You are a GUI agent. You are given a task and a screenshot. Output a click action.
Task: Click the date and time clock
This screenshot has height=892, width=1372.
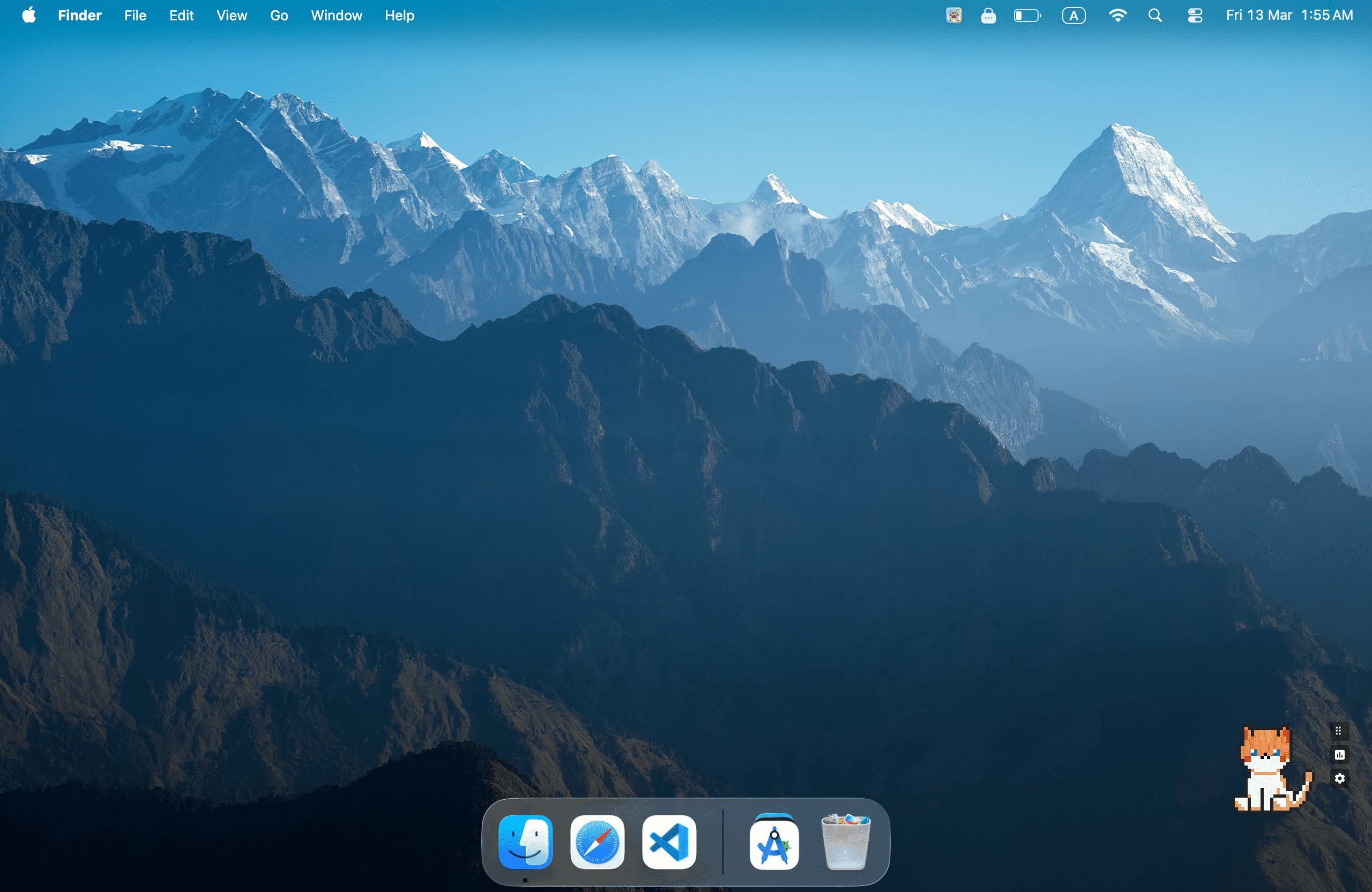[1289, 16]
